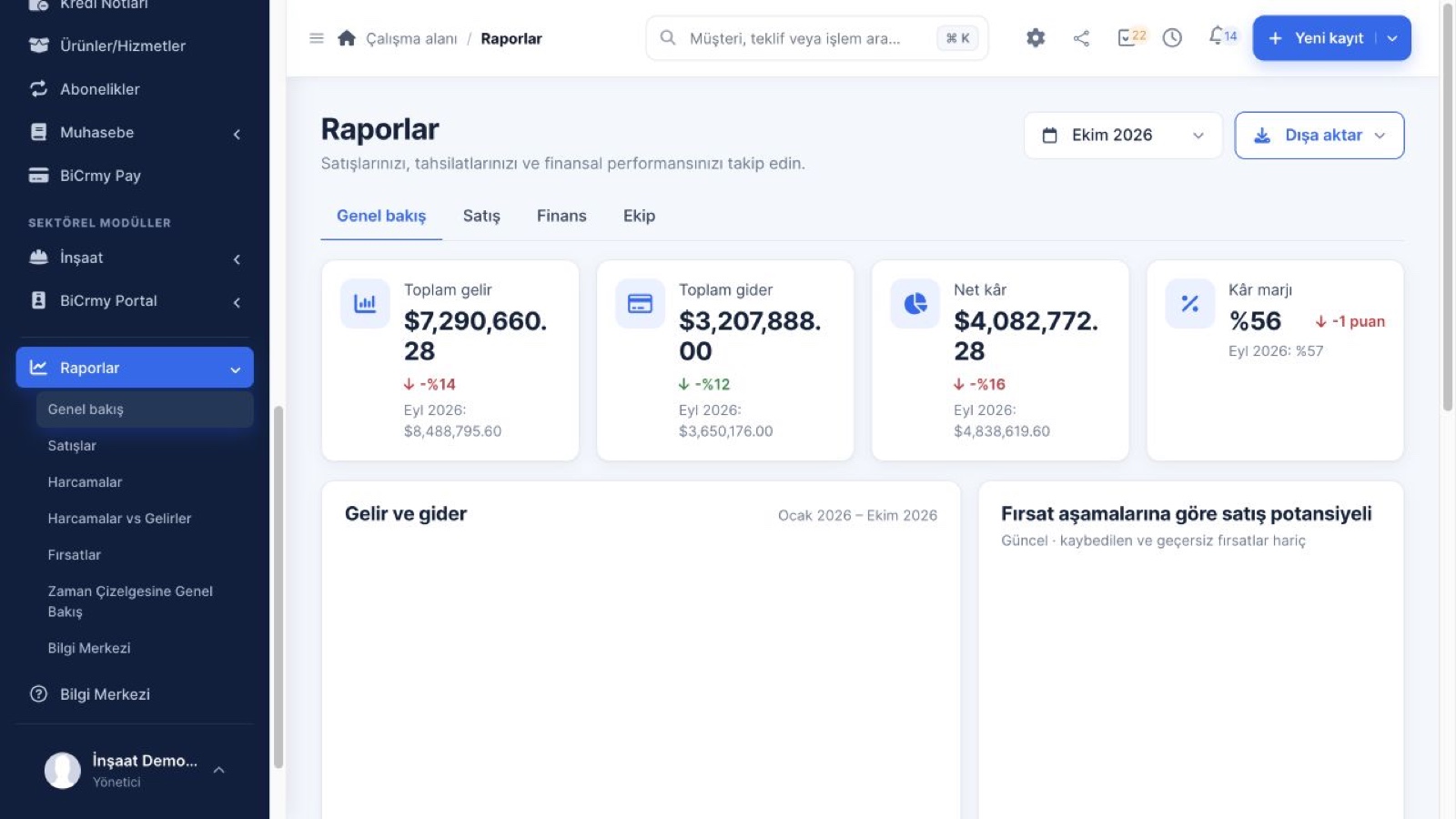
Task: Open Harcamalar vs Gelirler report
Action: 119,519
